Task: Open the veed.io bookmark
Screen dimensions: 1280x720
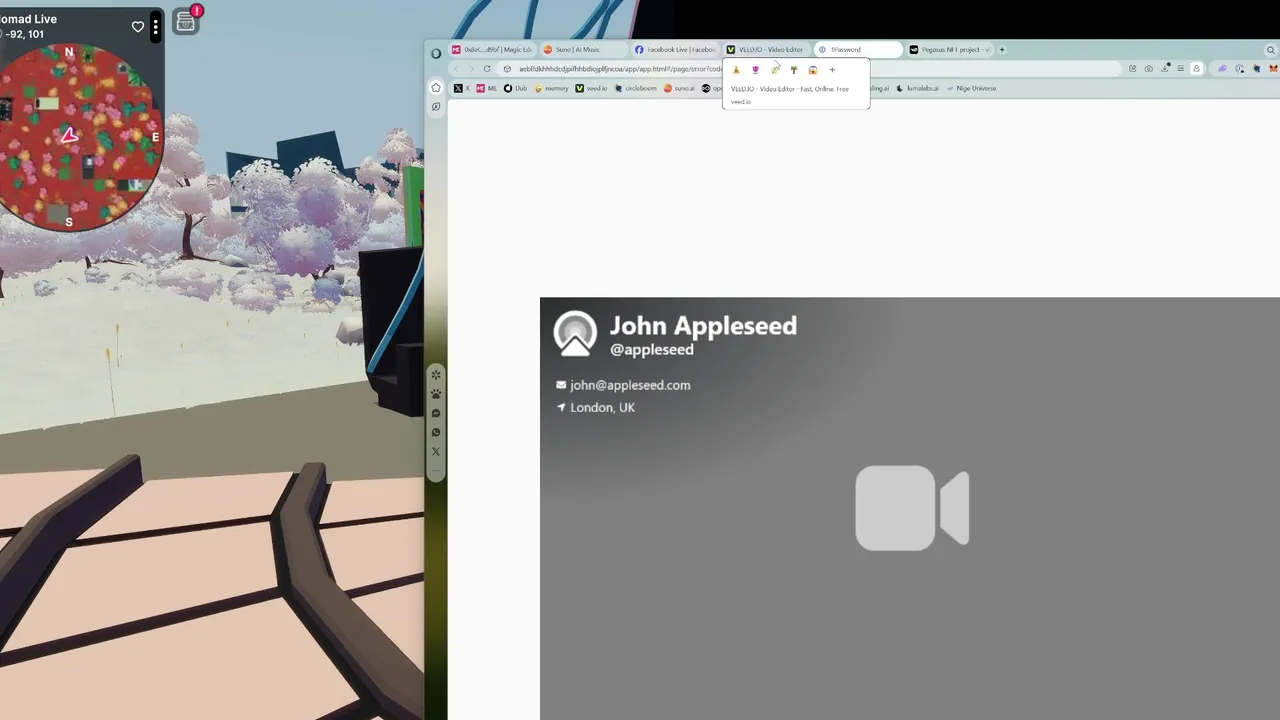Action: (x=591, y=88)
